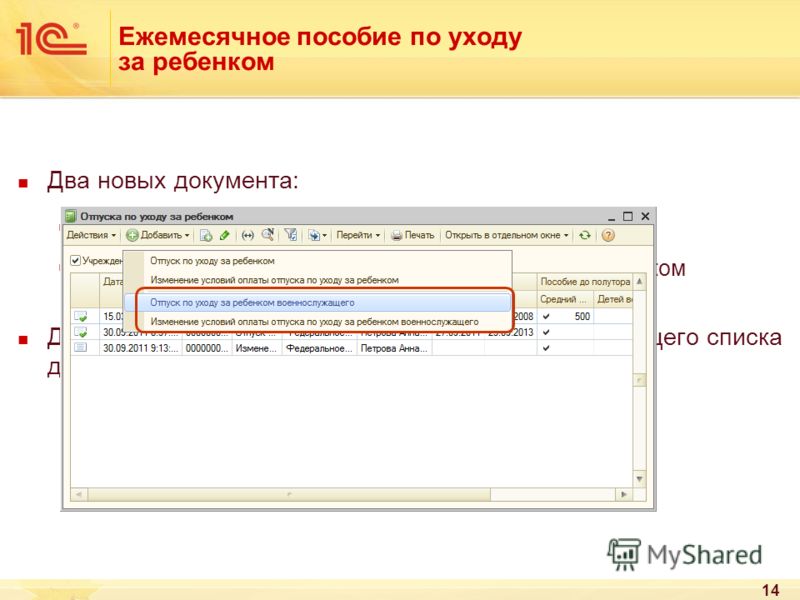Screen dimensions: 800x600
Task: Click posted document icon in 30.09.2011 Отпуск row
Action: [x=81, y=332]
